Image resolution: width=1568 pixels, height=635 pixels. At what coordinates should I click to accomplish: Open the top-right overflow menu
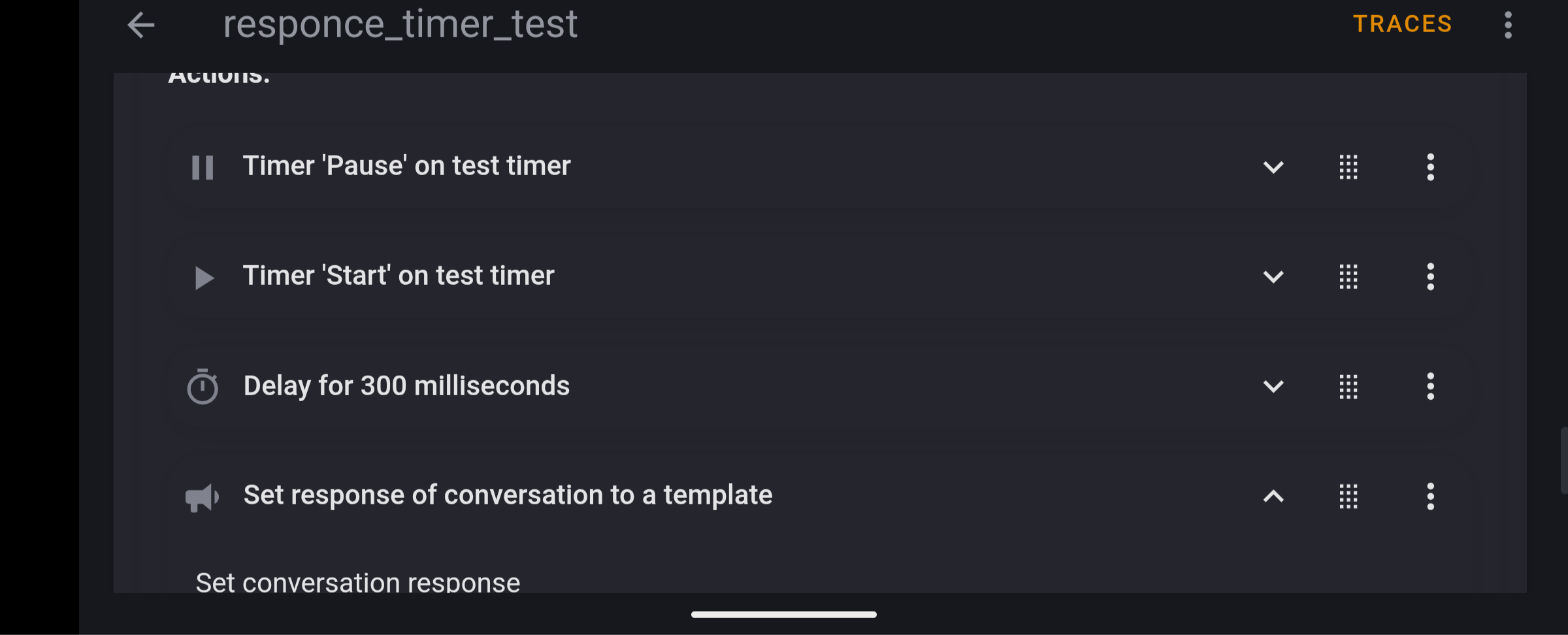coord(1508,25)
